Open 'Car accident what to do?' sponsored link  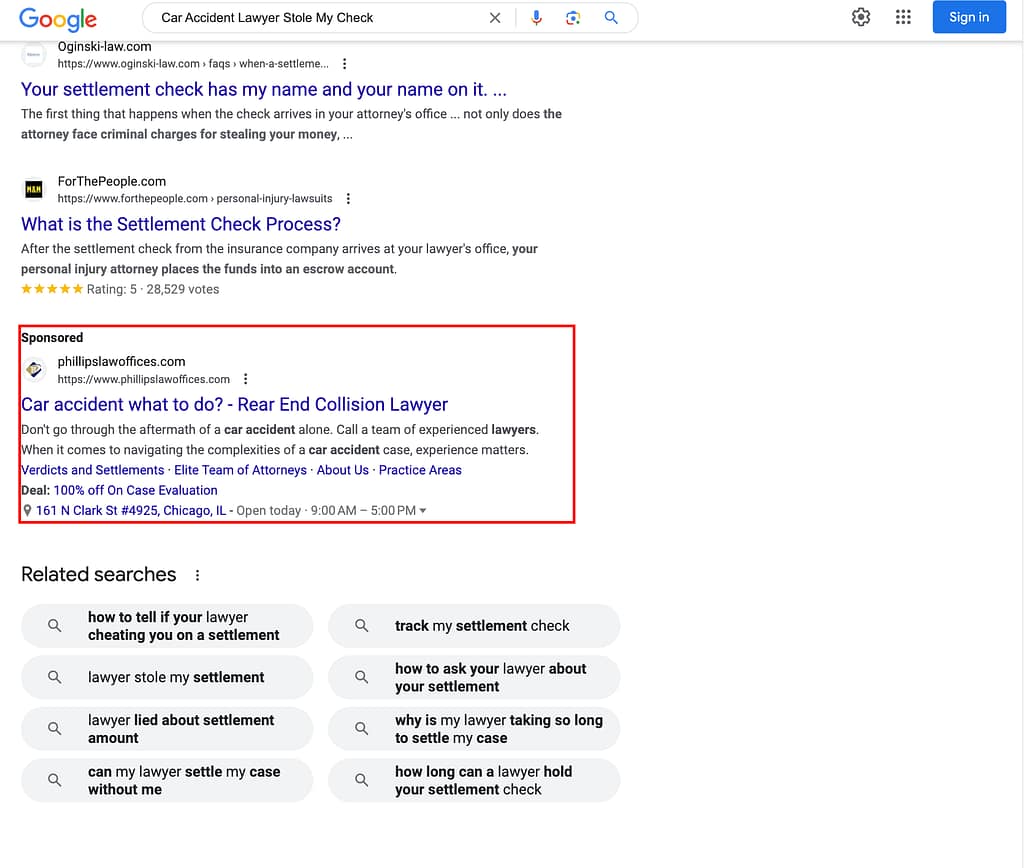coord(234,404)
